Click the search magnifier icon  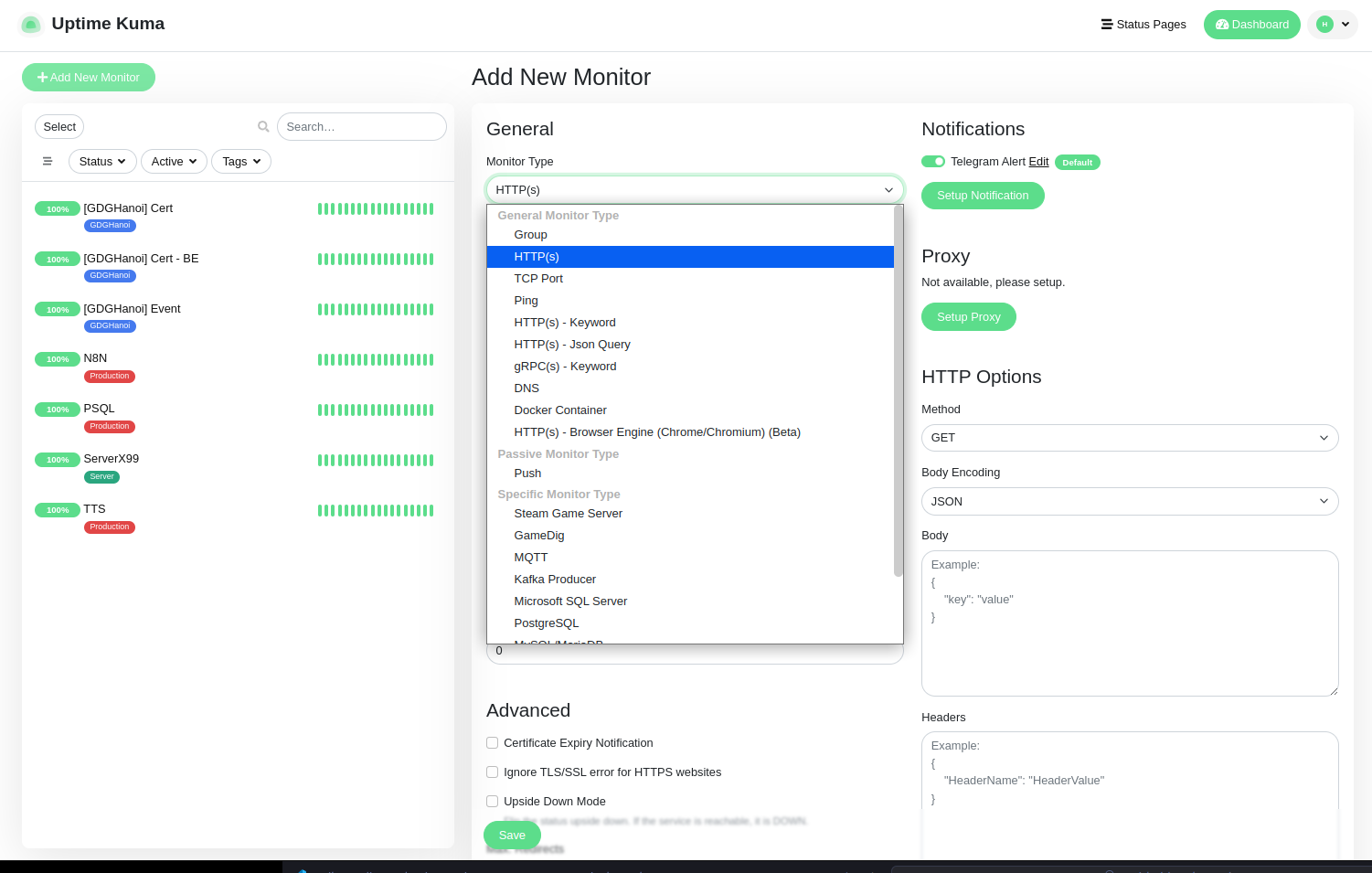[x=263, y=127]
